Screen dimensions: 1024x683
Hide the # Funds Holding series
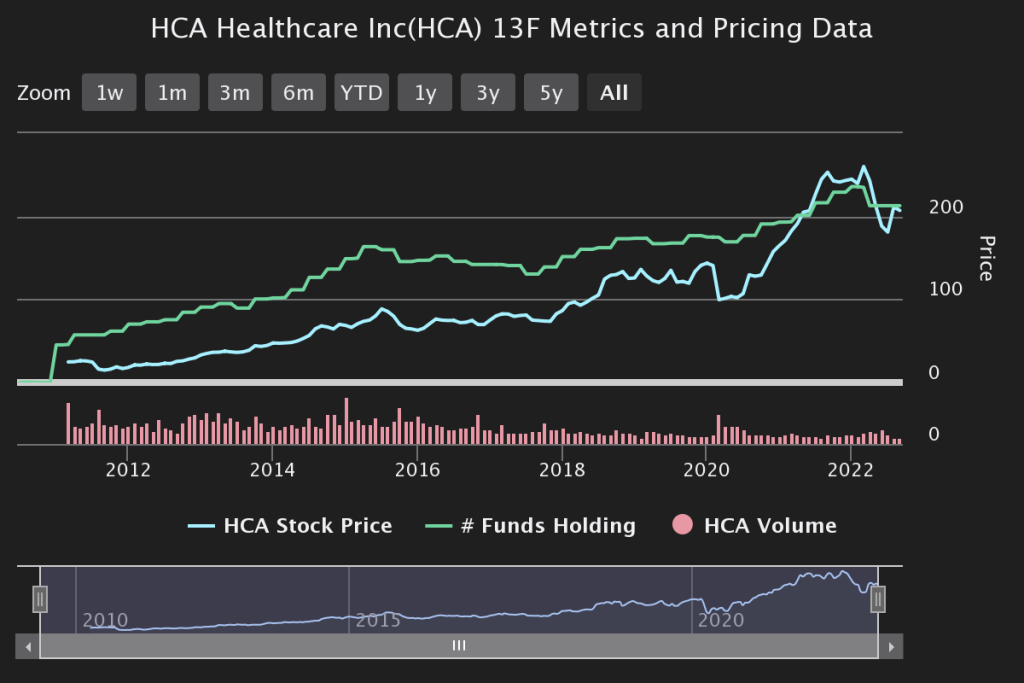(x=547, y=525)
